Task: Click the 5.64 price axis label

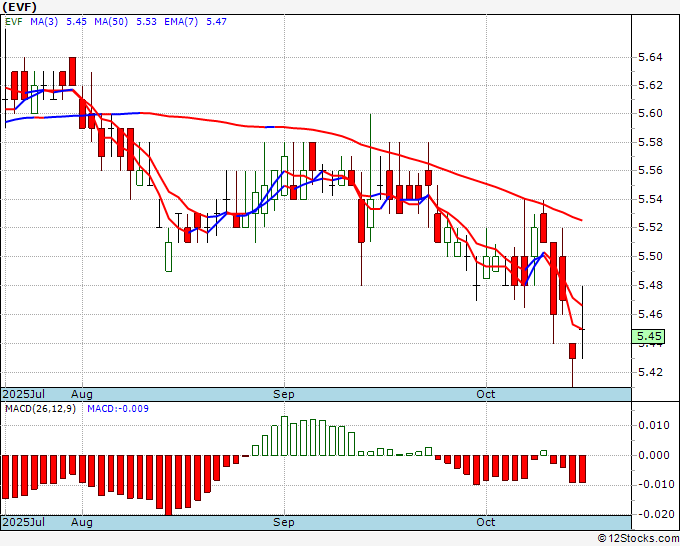Action: click(x=651, y=57)
